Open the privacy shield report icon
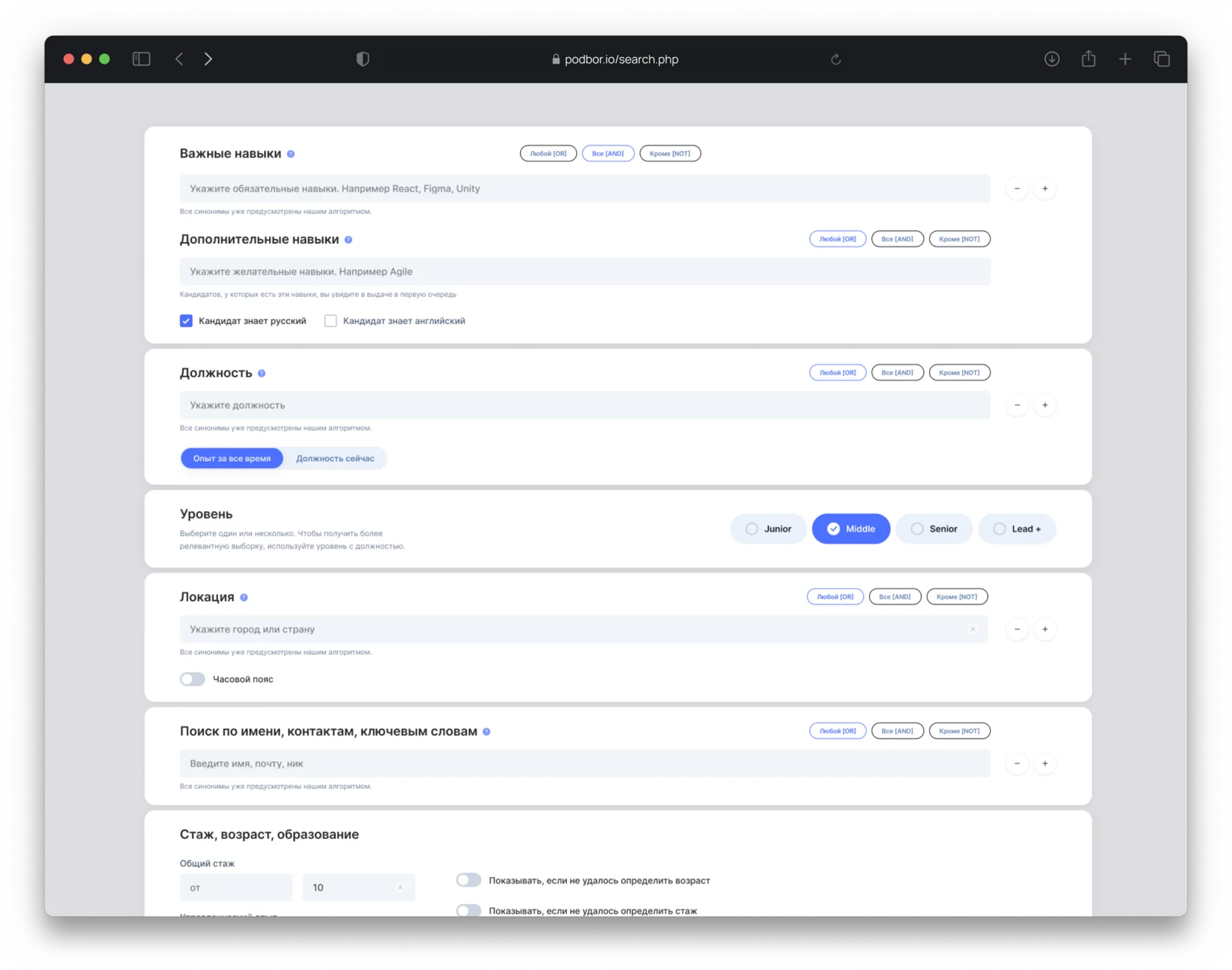1232x970 pixels. [363, 59]
